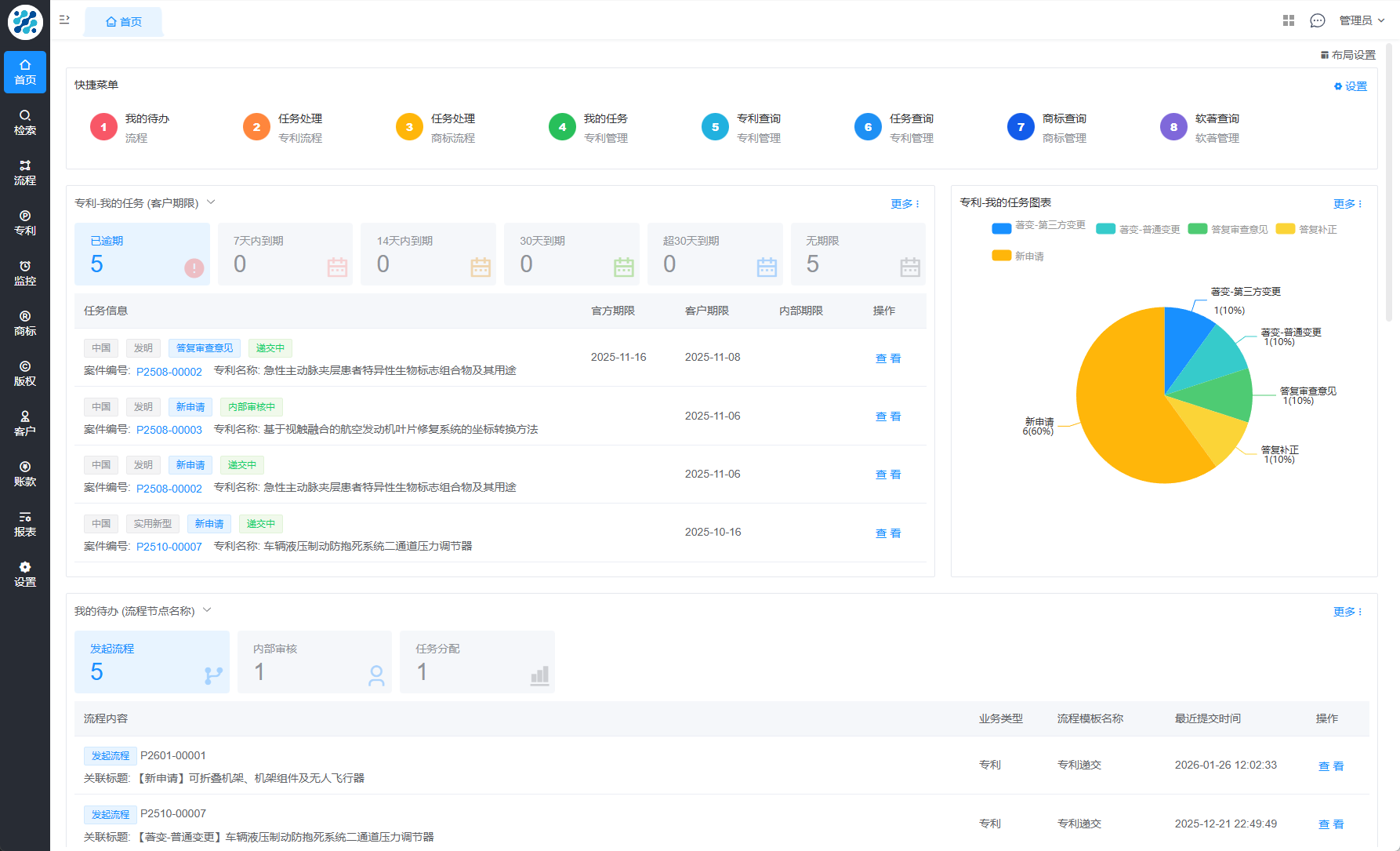The image size is (1400, 851).
Task: Toggle 答复补正 legend item in chart
Action: (1306, 229)
